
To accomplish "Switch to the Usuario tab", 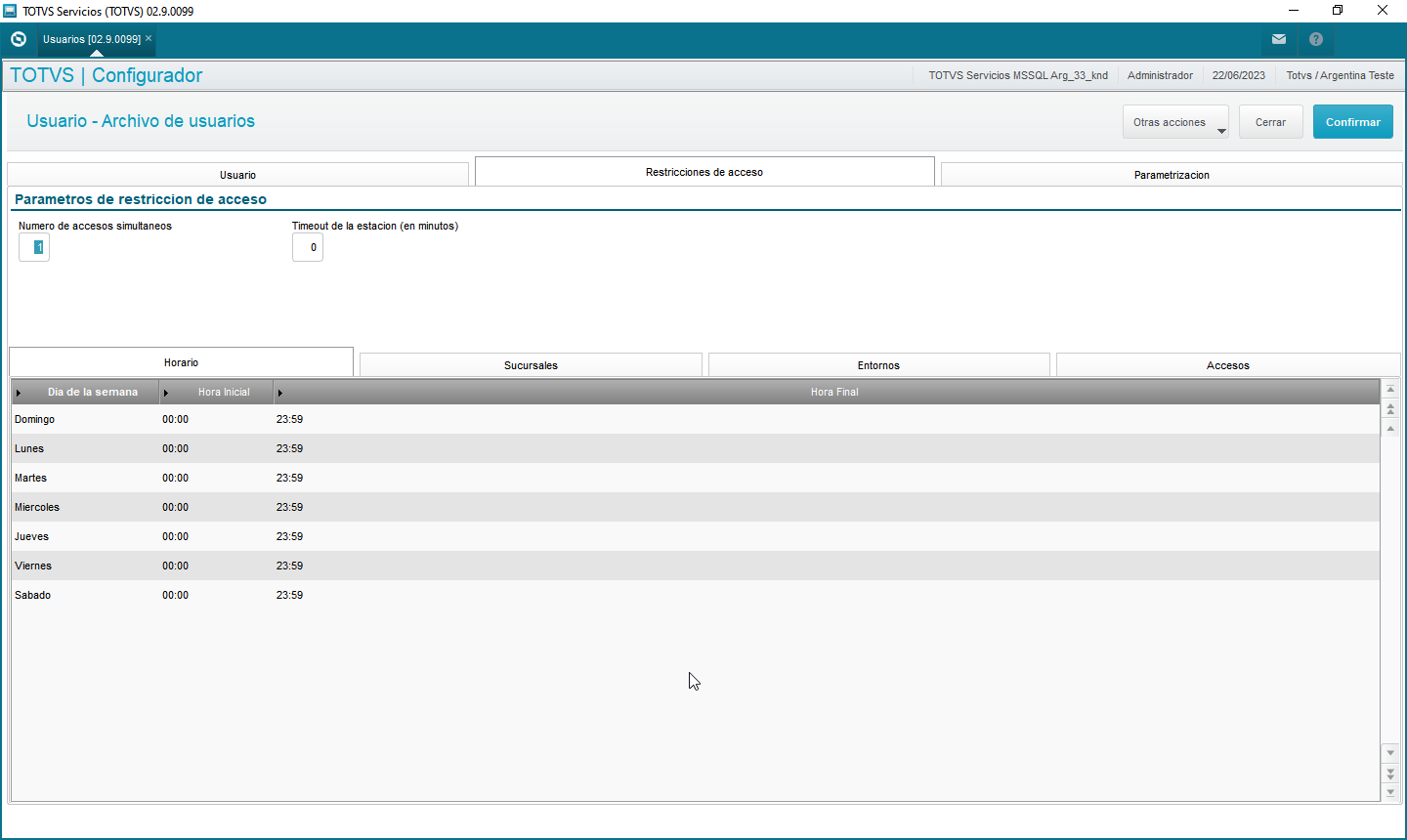I will [x=237, y=175].
